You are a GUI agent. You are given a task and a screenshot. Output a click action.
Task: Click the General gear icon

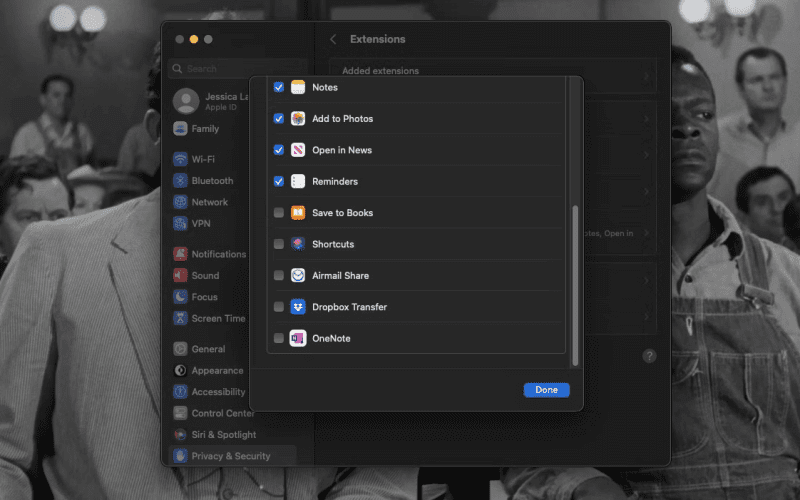[x=180, y=349]
